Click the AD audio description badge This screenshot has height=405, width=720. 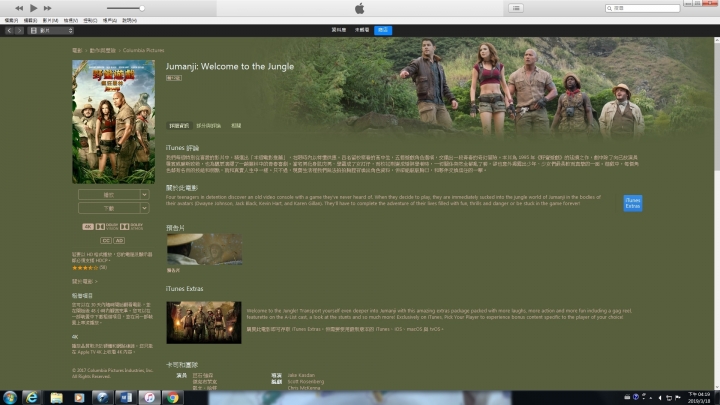pyautogui.click(x=119, y=240)
